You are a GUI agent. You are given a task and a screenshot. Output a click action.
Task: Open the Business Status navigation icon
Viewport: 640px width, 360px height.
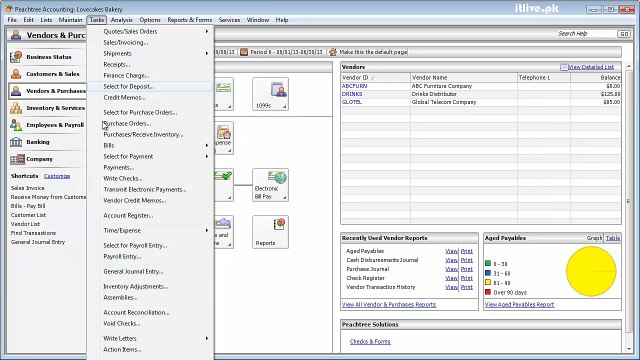pyautogui.click(x=16, y=57)
